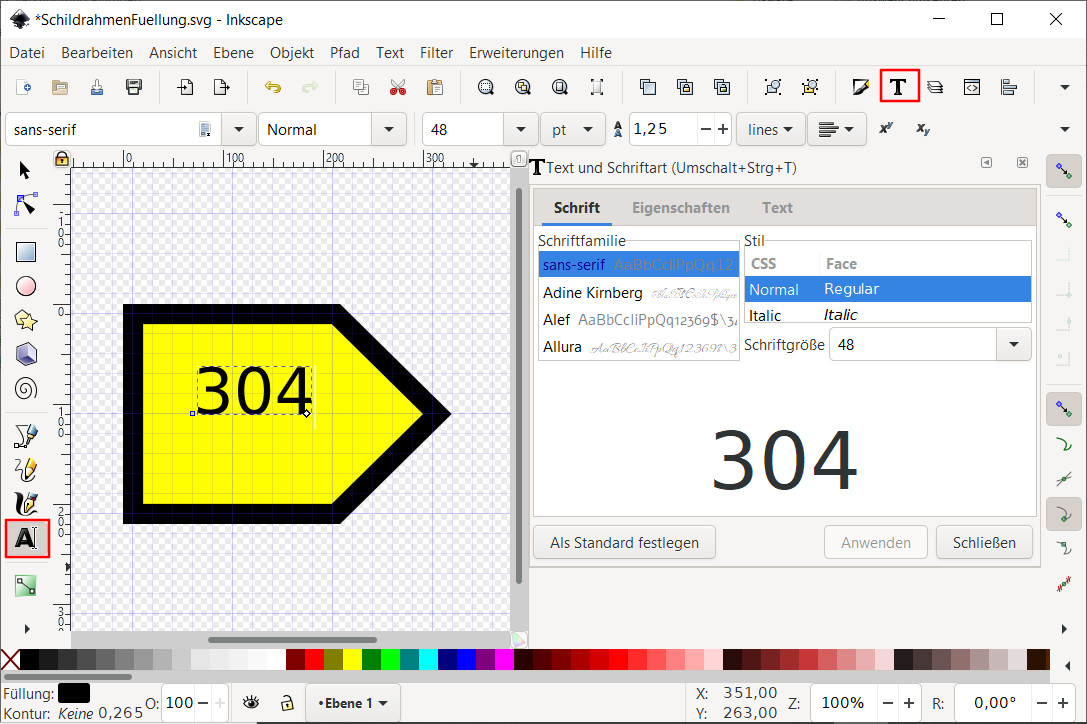This screenshot has height=724, width=1087.
Task: Select the Rectangle tool
Action: tap(26, 252)
